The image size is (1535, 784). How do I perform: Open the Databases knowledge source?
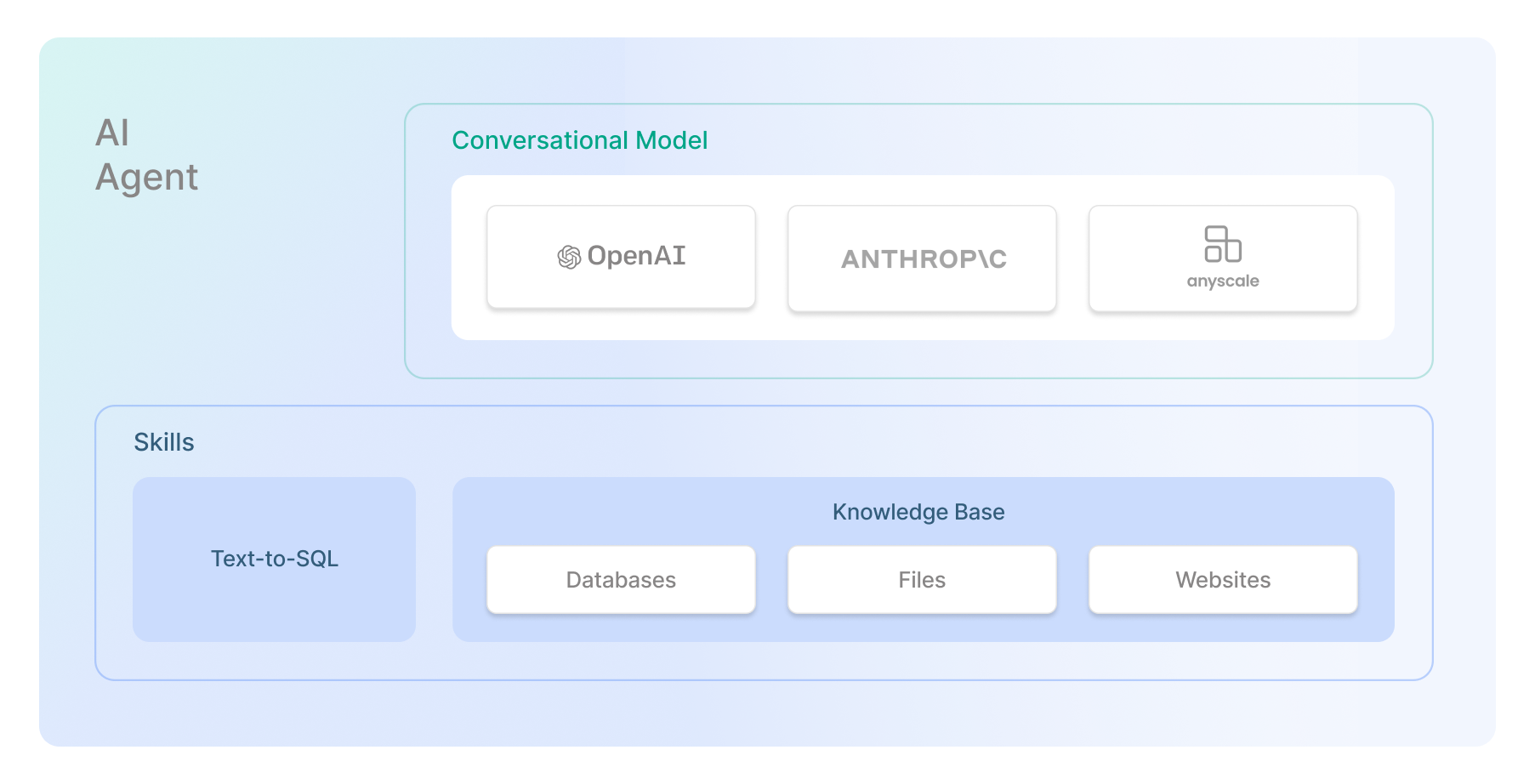[x=621, y=580]
